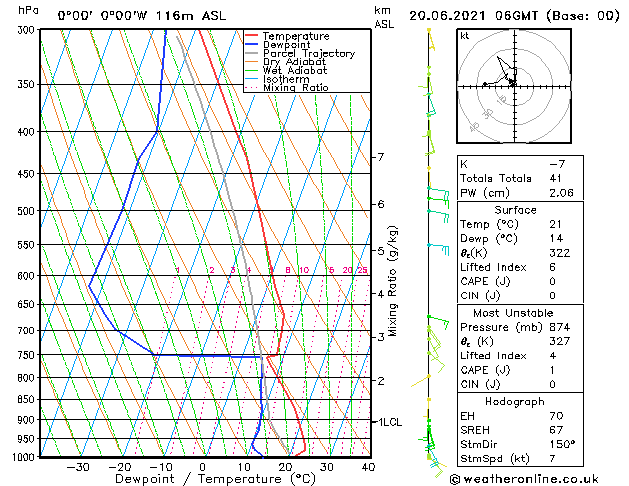Click the station header '0°00' 0°00'W 116m ASL'
This screenshot has width=629, height=486.
click(142, 16)
